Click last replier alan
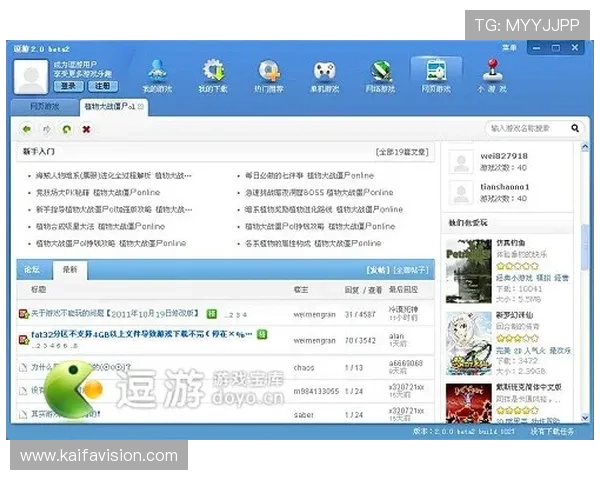Image resolution: width=600 pixels, height=480 pixels. (x=396, y=336)
